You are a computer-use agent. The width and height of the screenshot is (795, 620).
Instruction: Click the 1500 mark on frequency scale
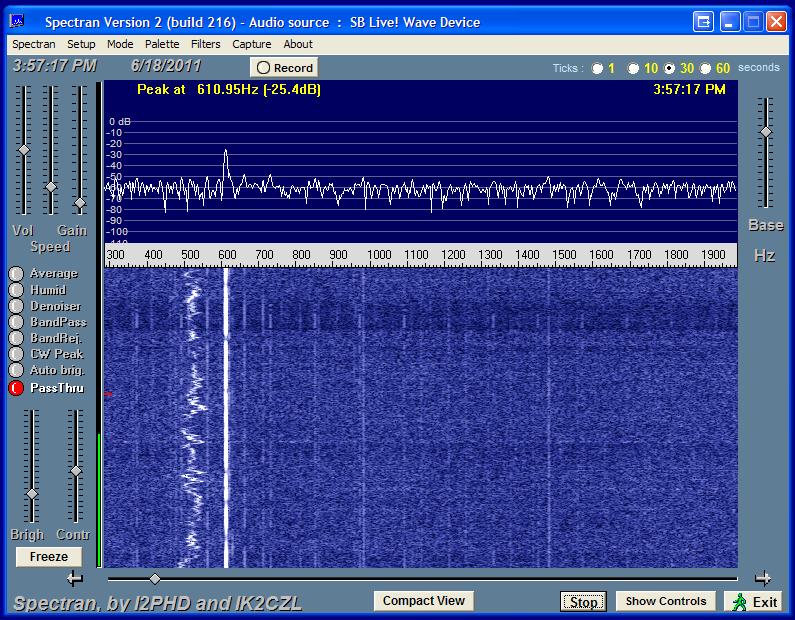pos(564,254)
